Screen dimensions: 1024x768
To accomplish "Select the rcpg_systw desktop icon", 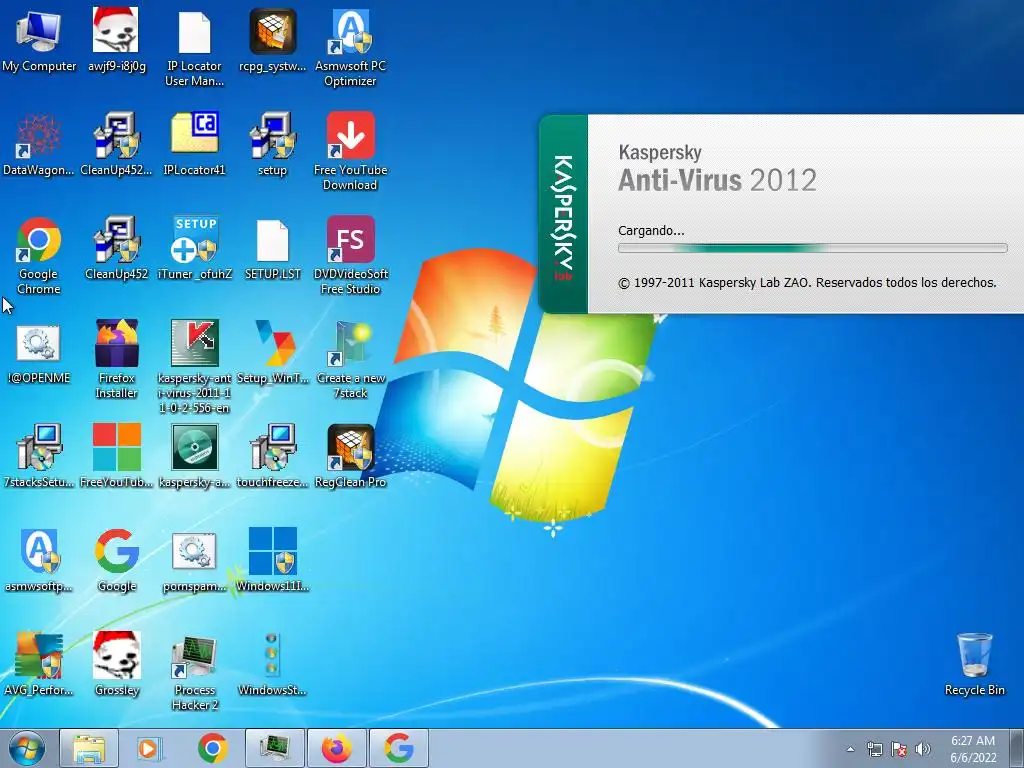I will point(272,41).
